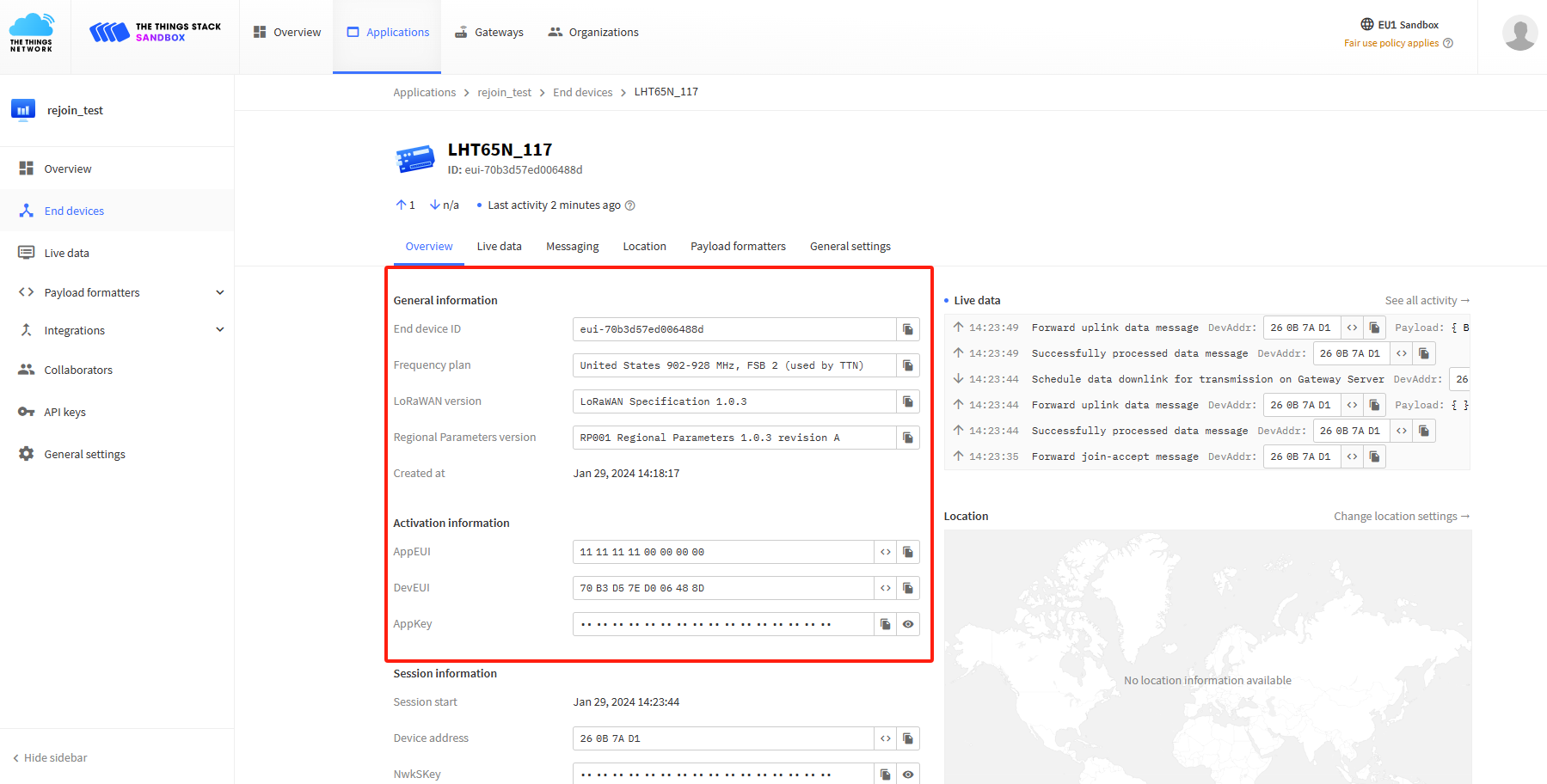Click the EU1 Sandbox globe icon

1367,24
